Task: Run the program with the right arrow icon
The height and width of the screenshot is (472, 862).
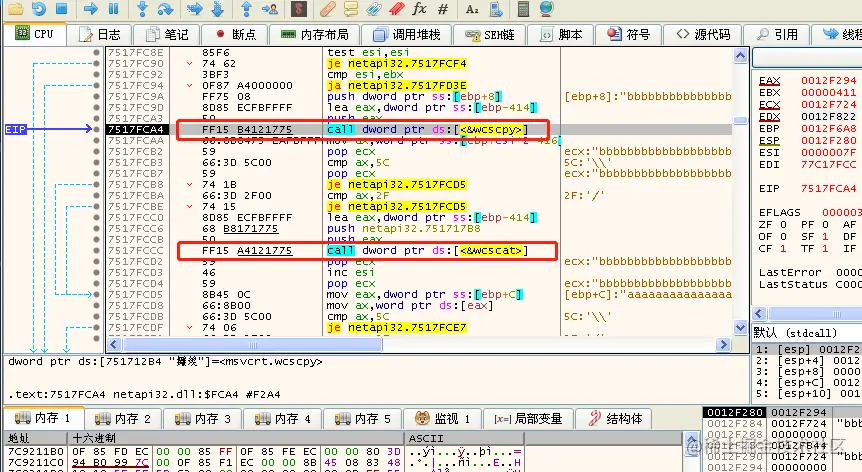Action: [91, 8]
